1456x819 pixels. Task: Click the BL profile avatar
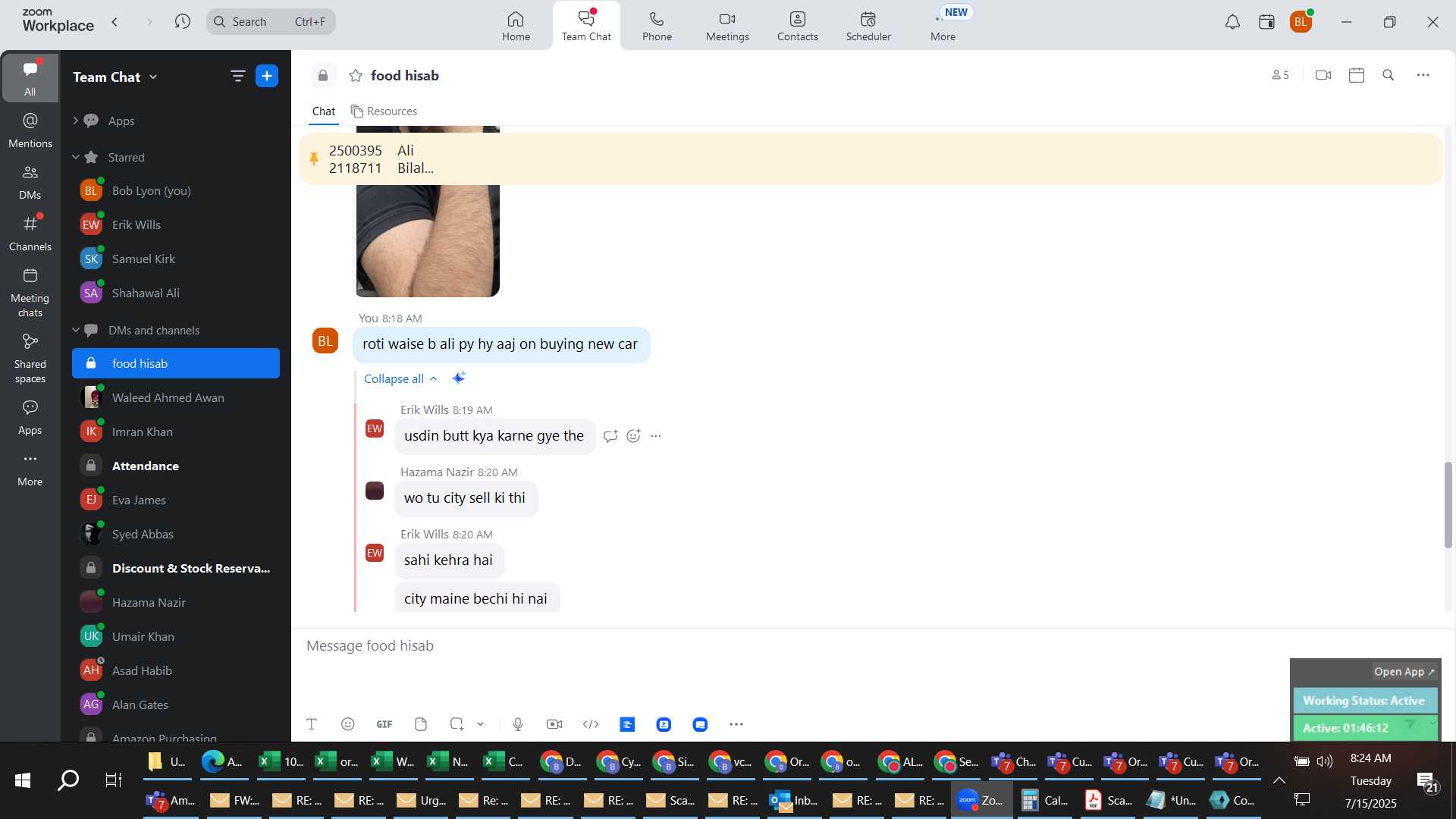pyautogui.click(x=1301, y=22)
